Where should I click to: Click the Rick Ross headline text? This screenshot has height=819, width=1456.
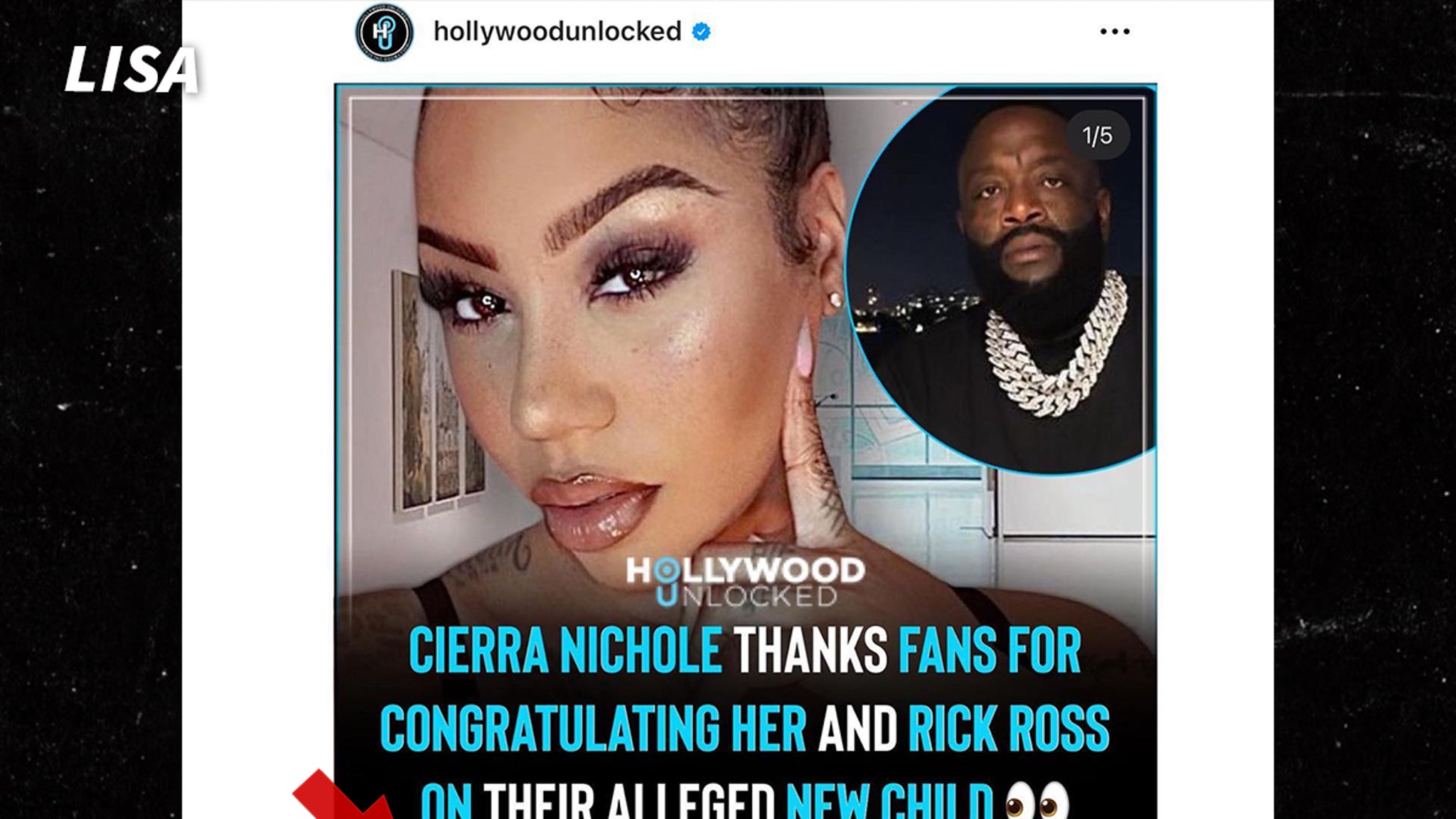click(x=1008, y=728)
